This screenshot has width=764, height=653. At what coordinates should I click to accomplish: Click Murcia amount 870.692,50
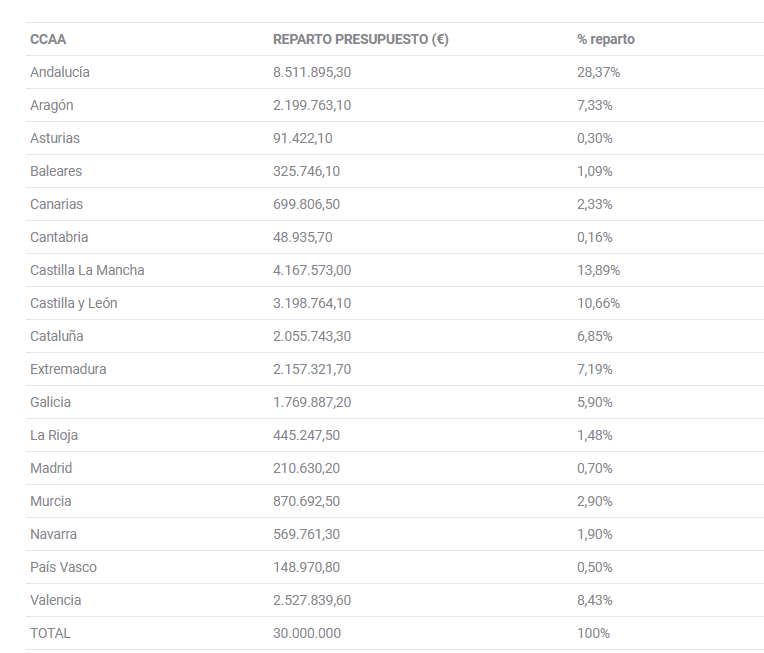pos(306,501)
